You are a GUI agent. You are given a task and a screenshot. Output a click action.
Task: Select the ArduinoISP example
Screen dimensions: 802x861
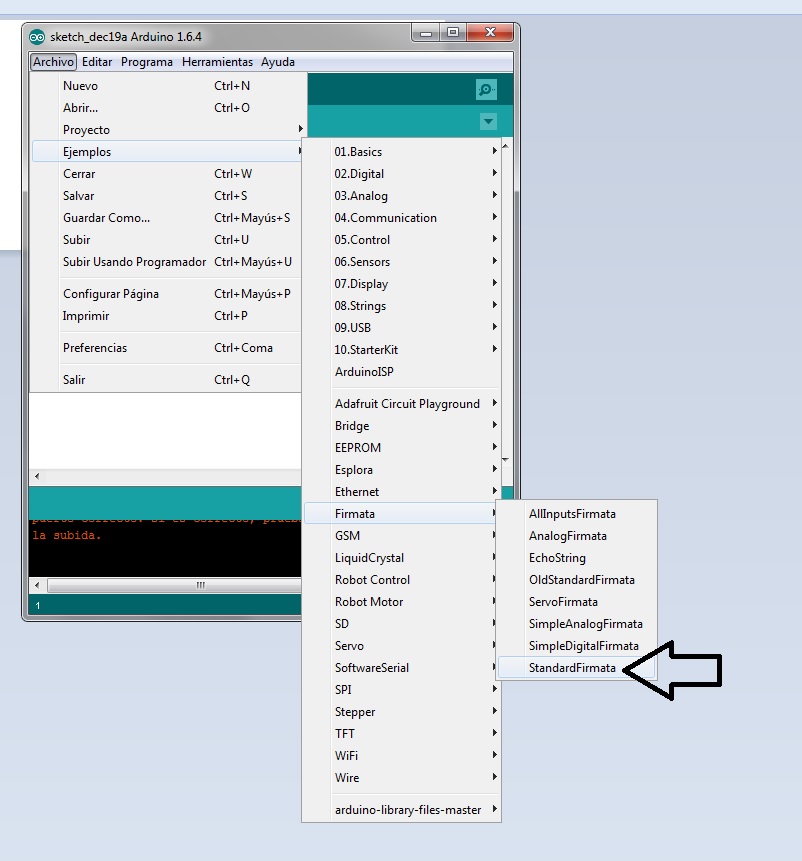pyautogui.click(x=401, y=371)
